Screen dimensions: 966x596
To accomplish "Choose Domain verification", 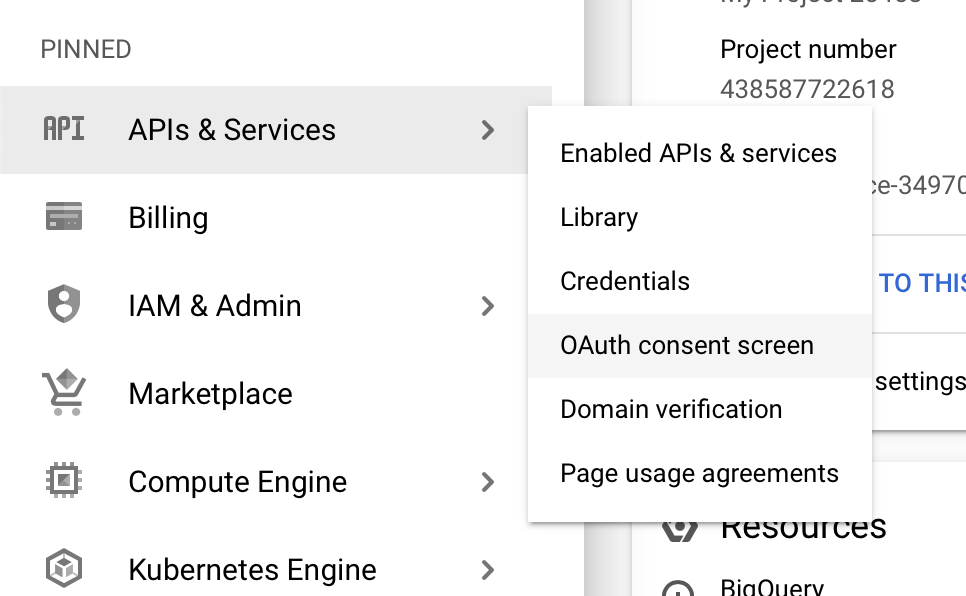I will pos(671,409).
